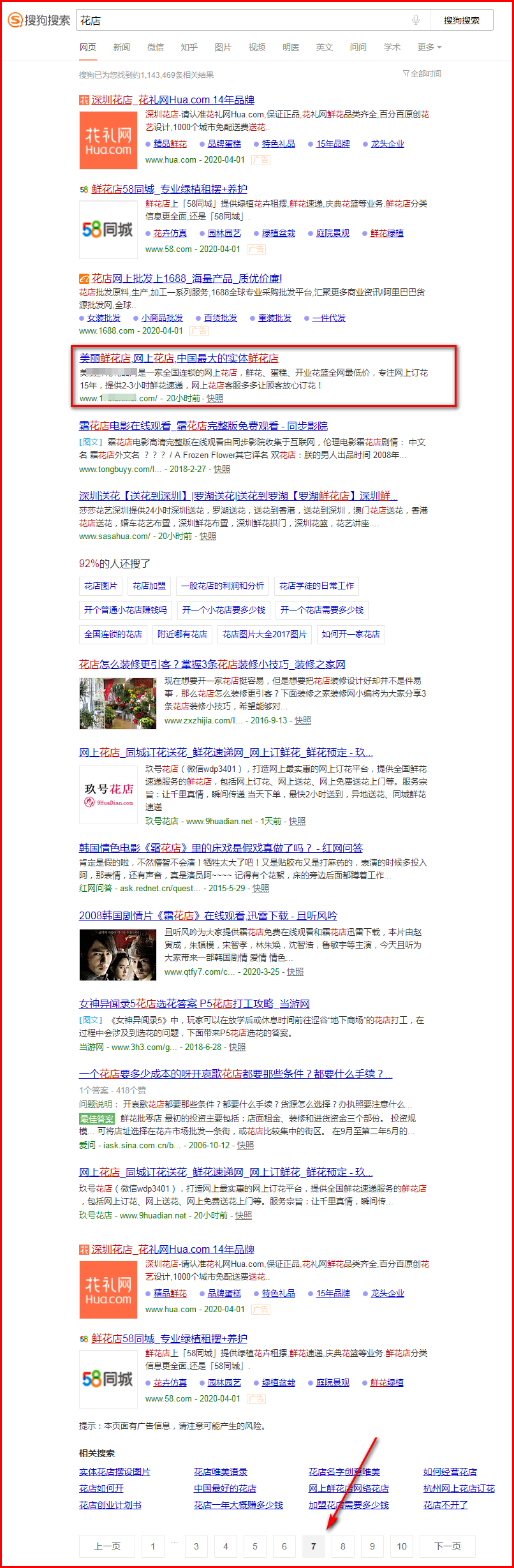Open the 一个花店要多少成本 result
The height and width of the screenshot is (1568, 514).
pyautogui.click(x=236, y=1074)
